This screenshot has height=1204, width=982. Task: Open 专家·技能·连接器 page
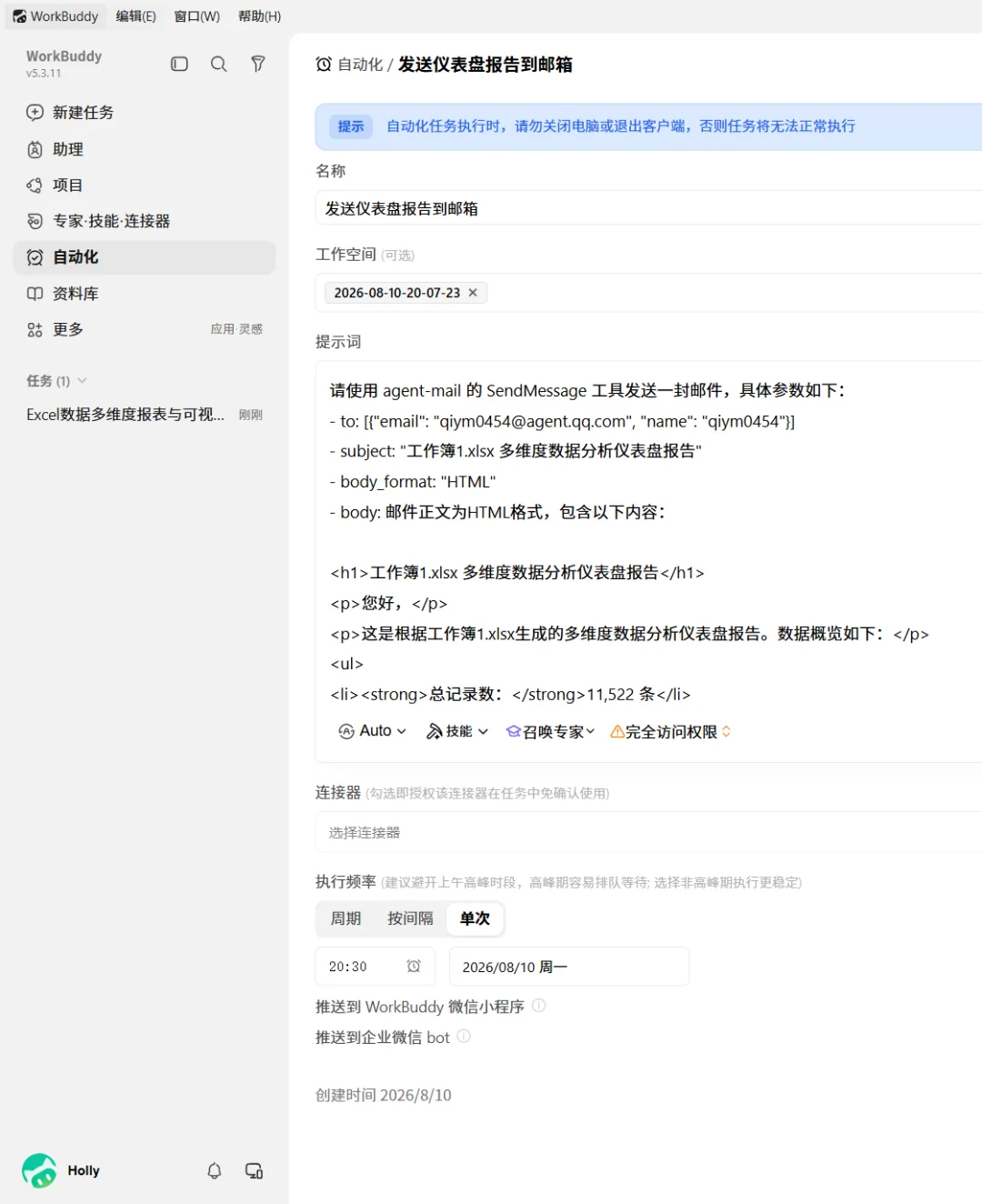(145, 221)
